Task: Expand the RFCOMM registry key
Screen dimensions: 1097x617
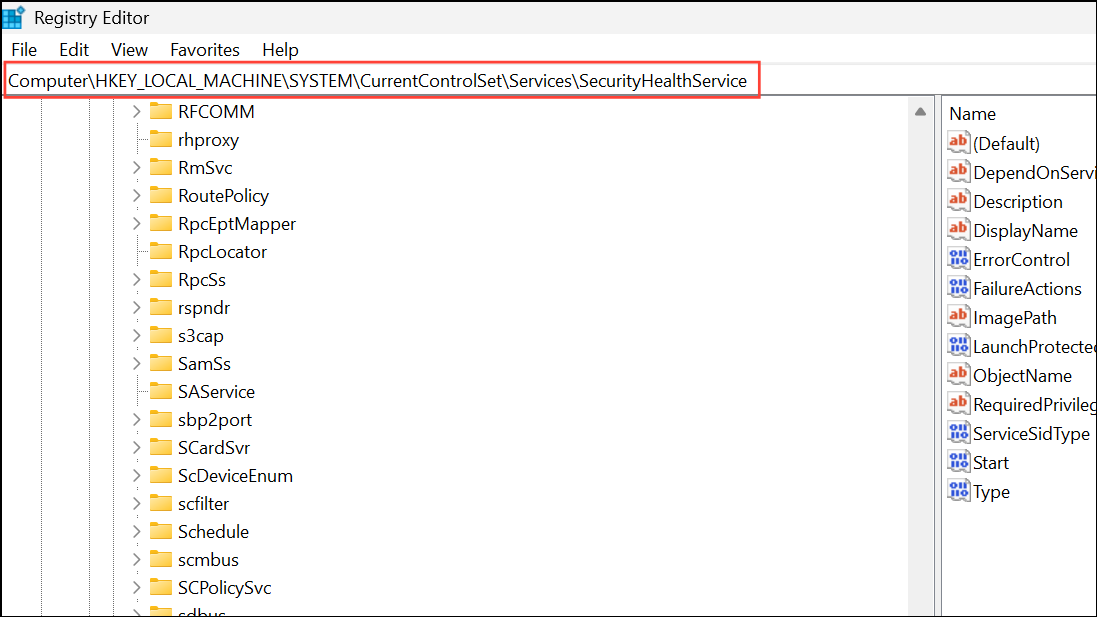Action: (138, 111)
